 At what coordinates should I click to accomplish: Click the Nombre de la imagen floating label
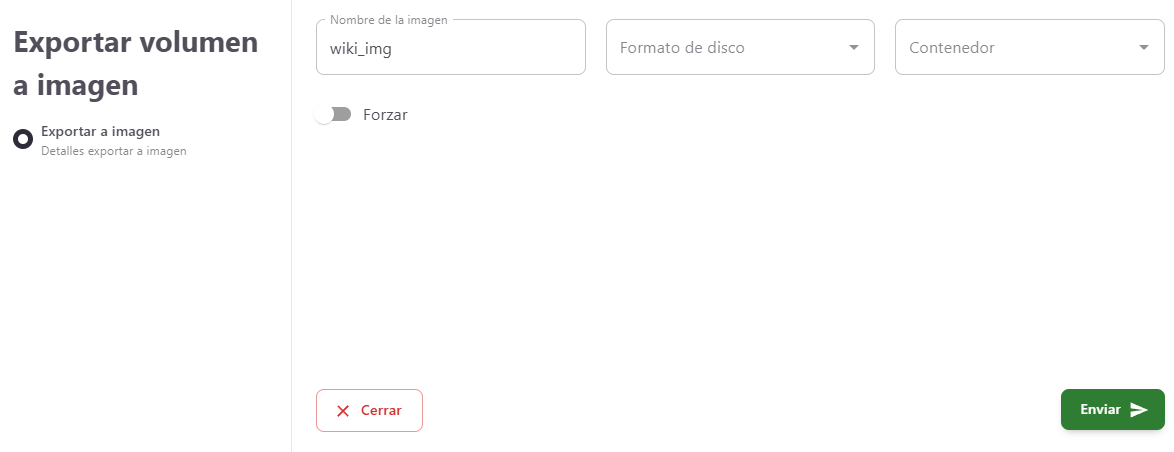tap(389, 20)
